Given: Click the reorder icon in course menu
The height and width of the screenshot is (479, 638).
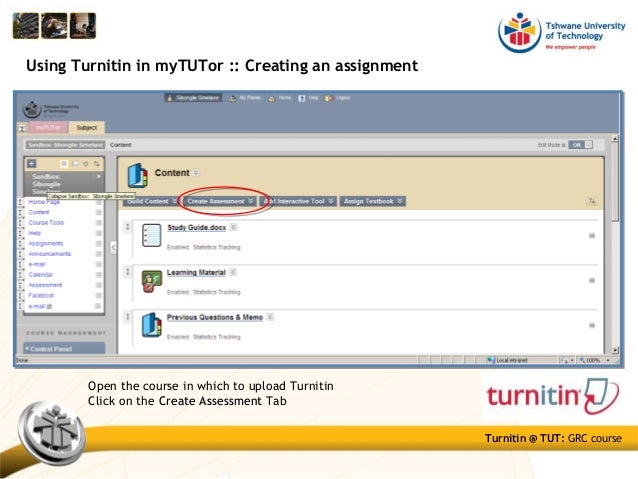Looking at the screenshot, I should [x=96, y=164].
